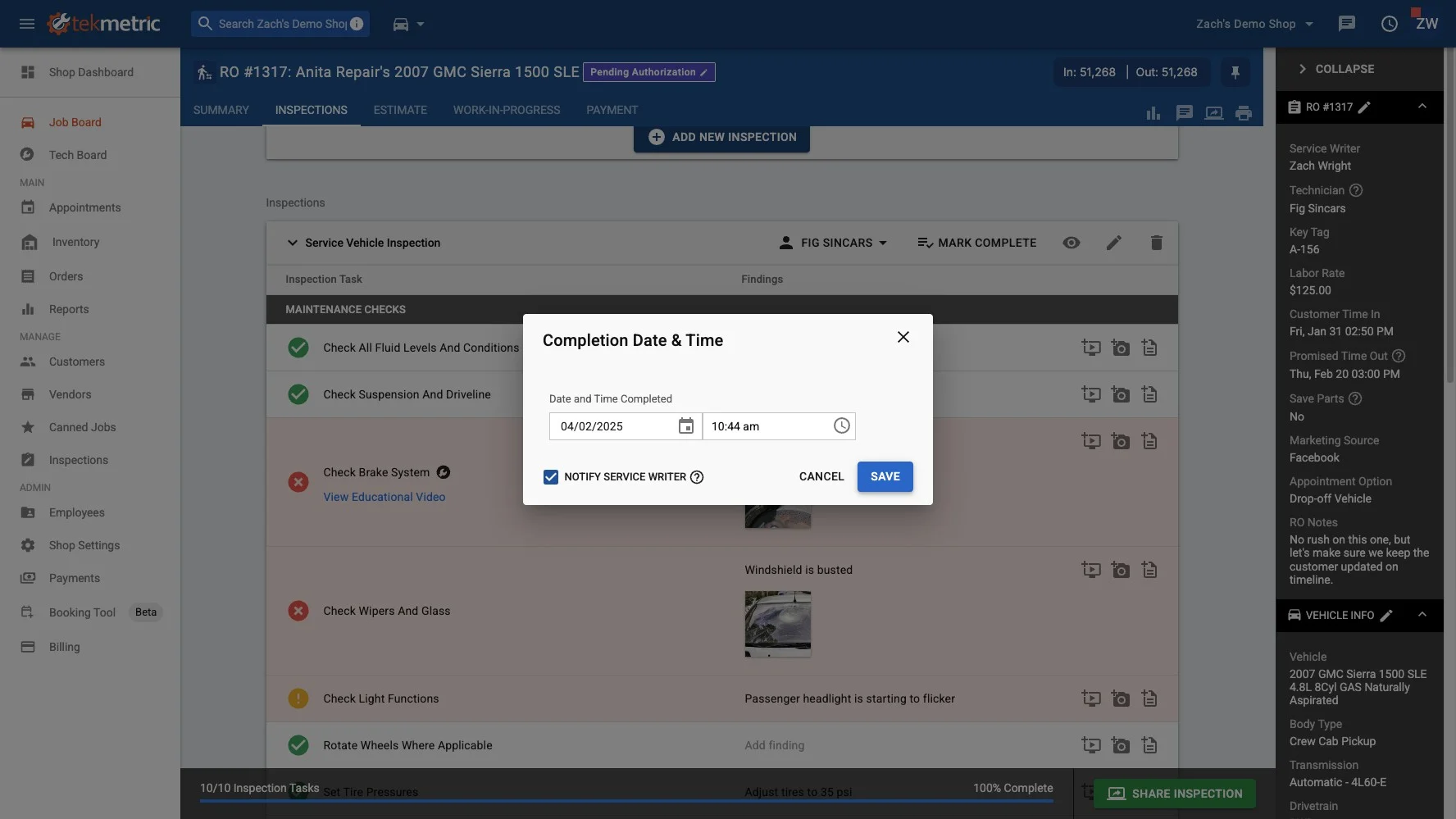
Task: Click Mark Complete button
Action: coord(976,243)
